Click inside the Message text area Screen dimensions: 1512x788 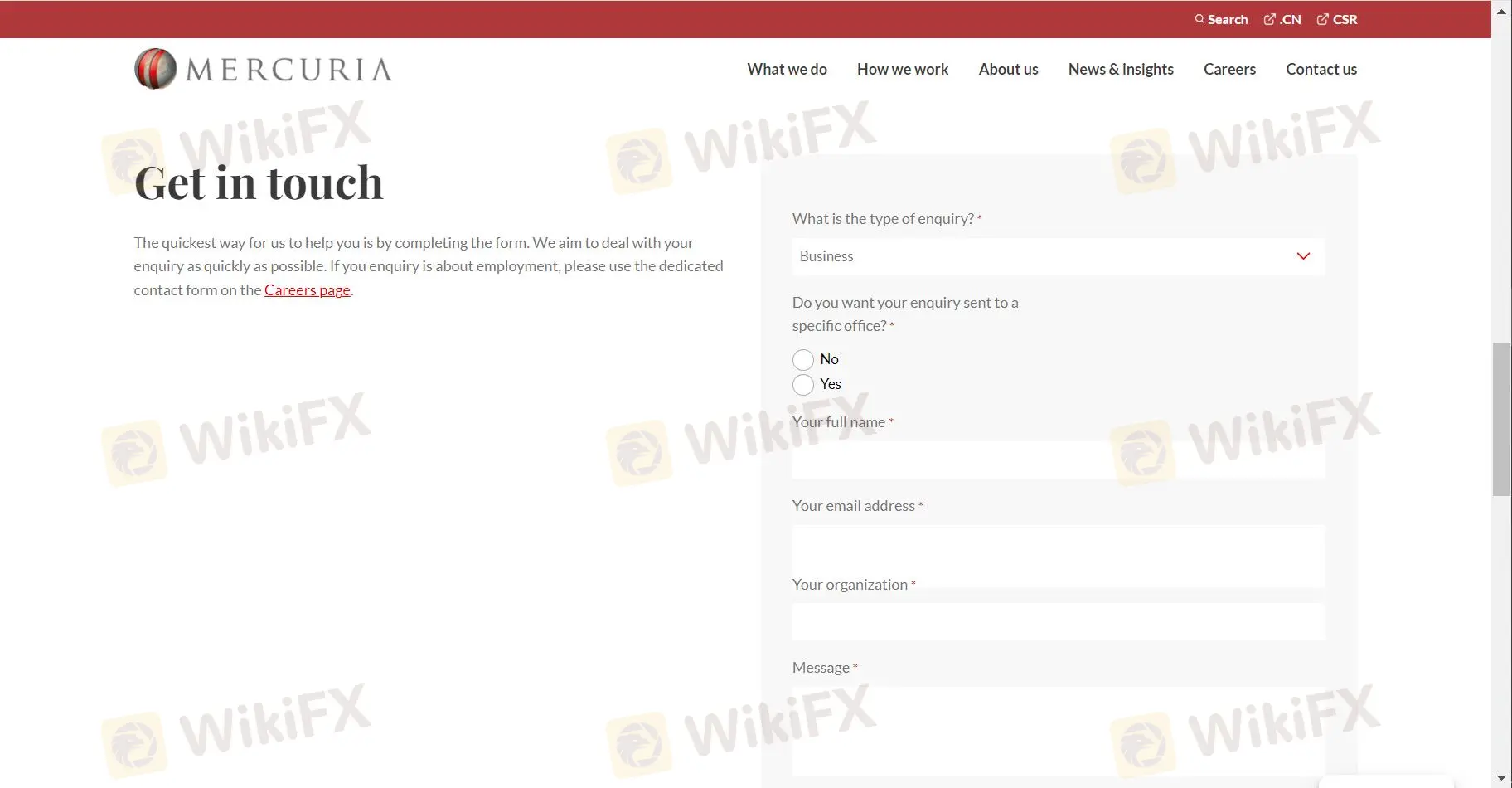1057,730
